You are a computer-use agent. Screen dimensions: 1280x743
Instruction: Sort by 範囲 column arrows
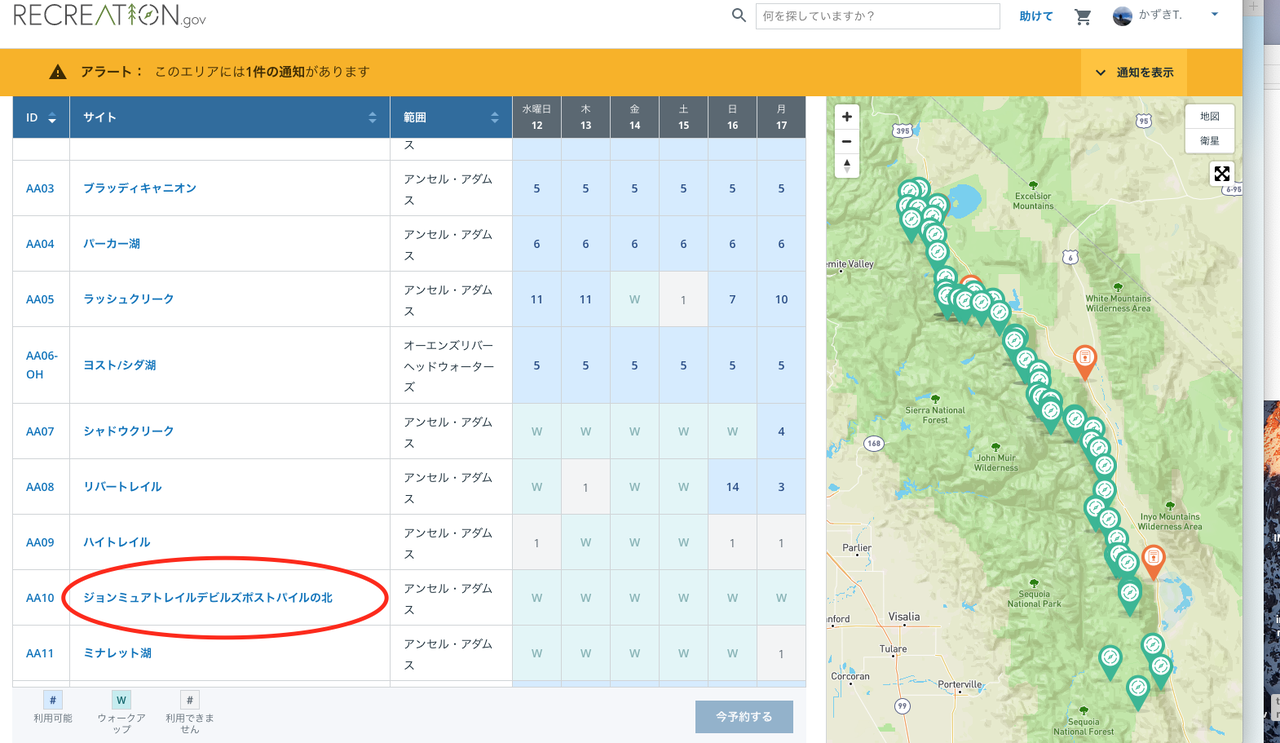point(494,118)
